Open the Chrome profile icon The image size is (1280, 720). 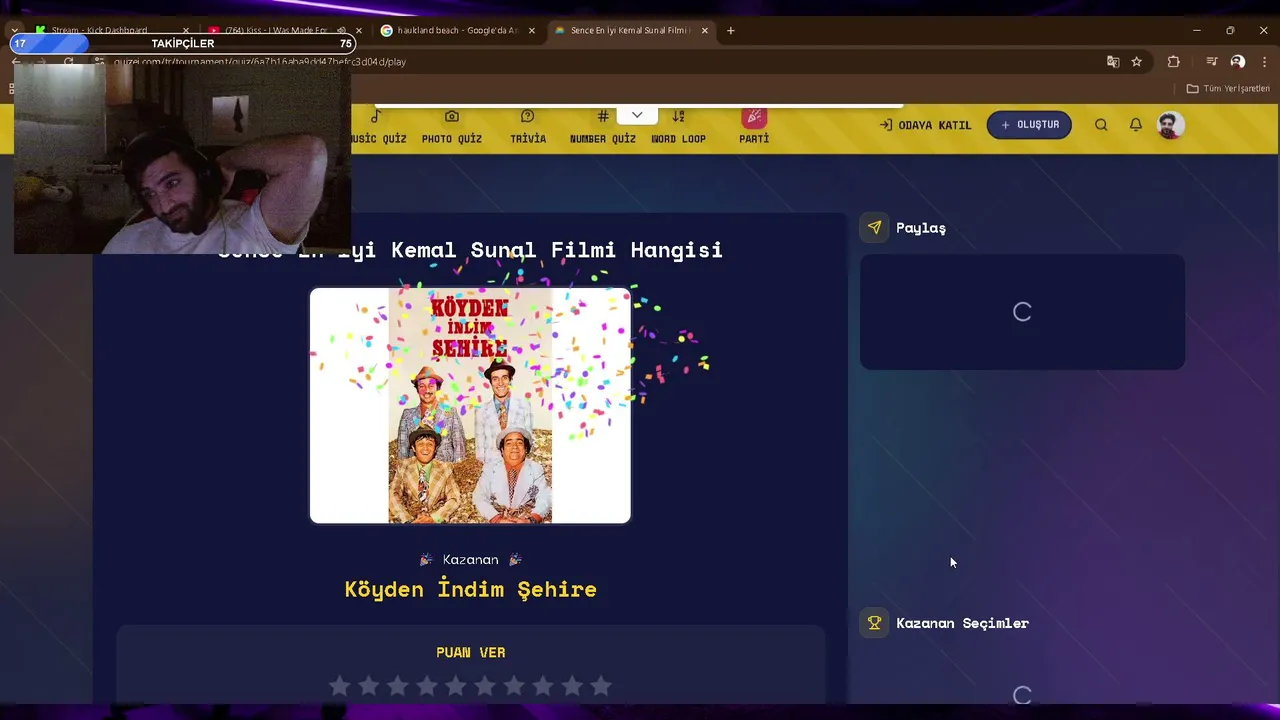pos(1238,62)
